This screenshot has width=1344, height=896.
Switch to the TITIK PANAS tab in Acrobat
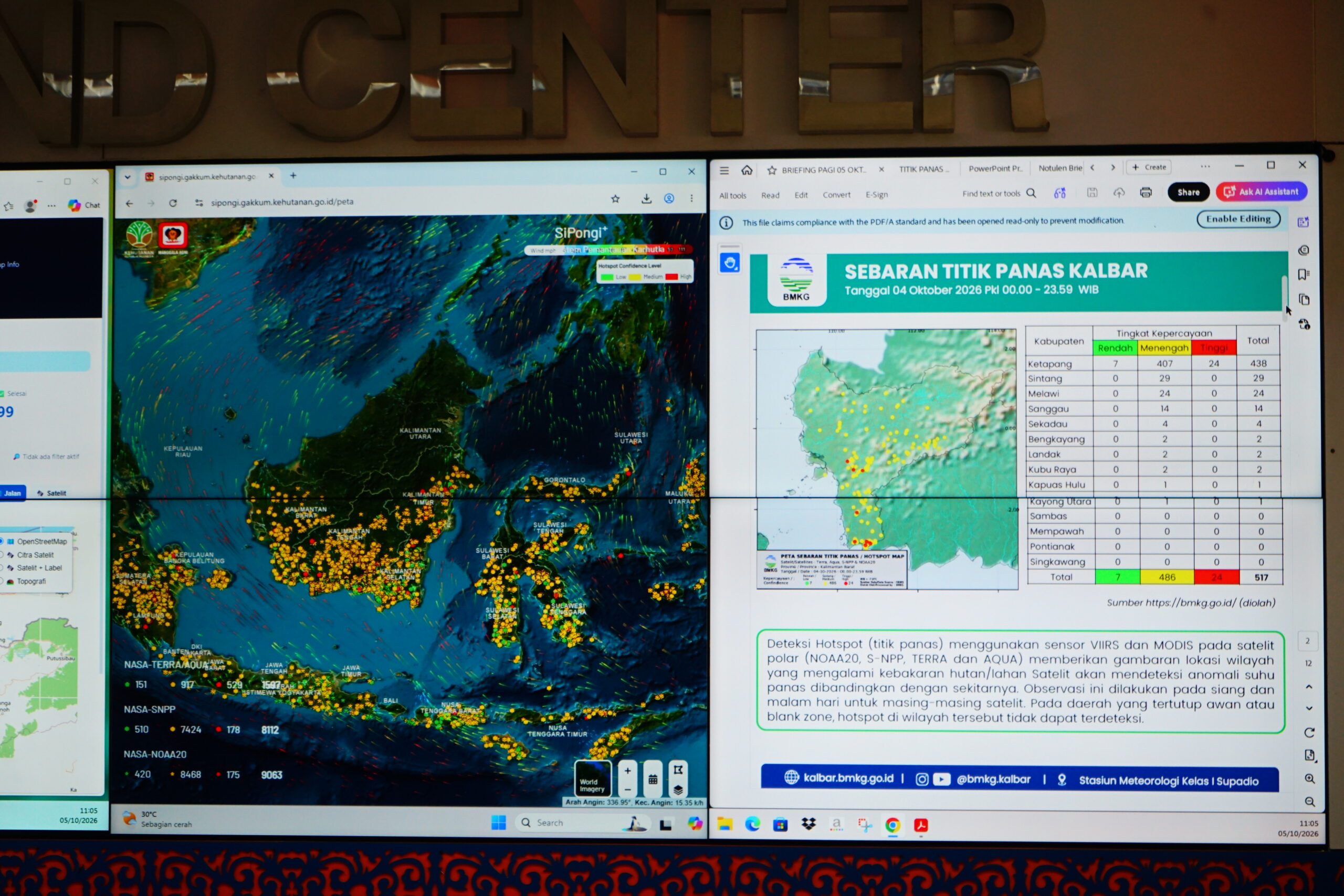tap(924, 169)
